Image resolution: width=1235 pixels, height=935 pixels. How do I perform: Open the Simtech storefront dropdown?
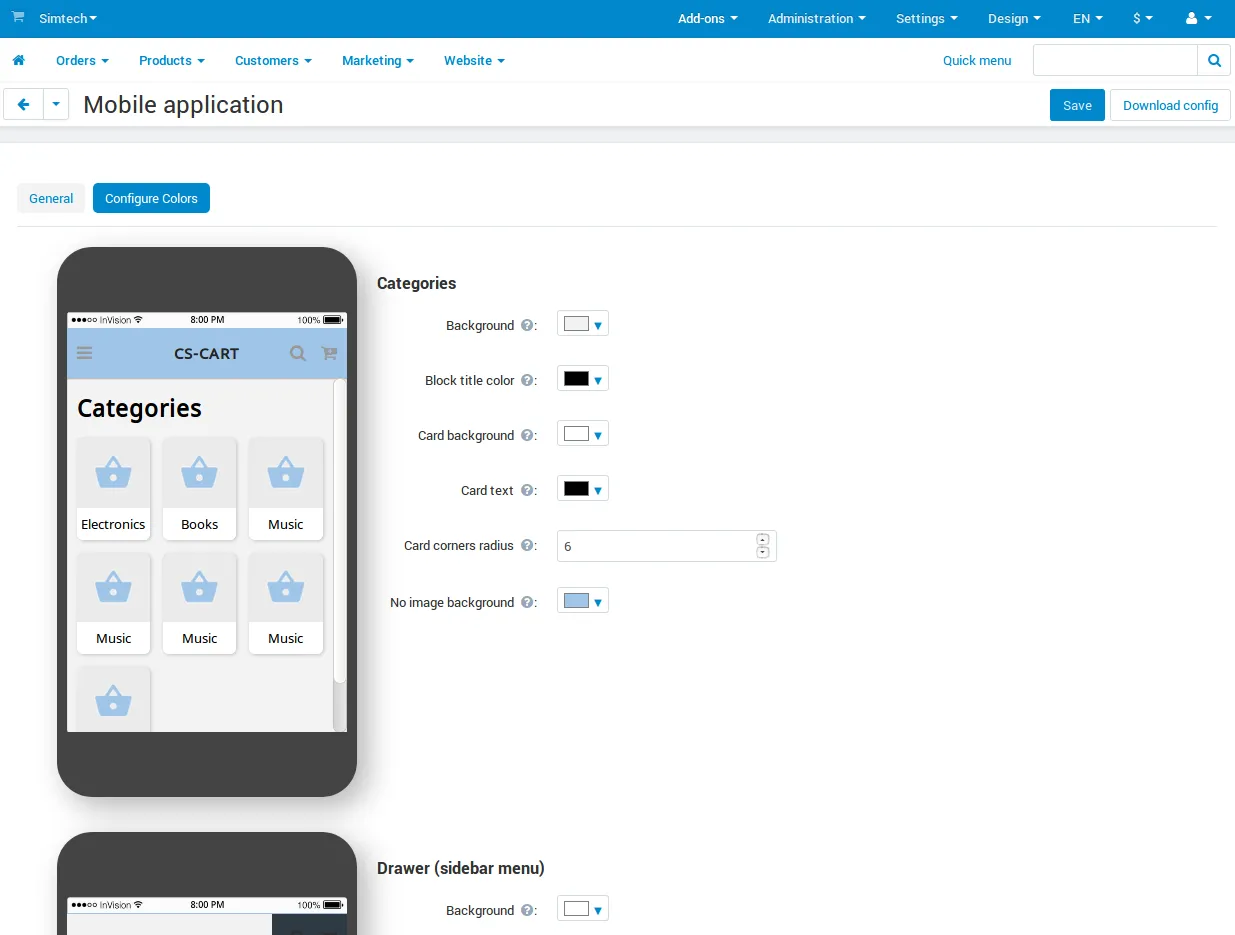68,19
